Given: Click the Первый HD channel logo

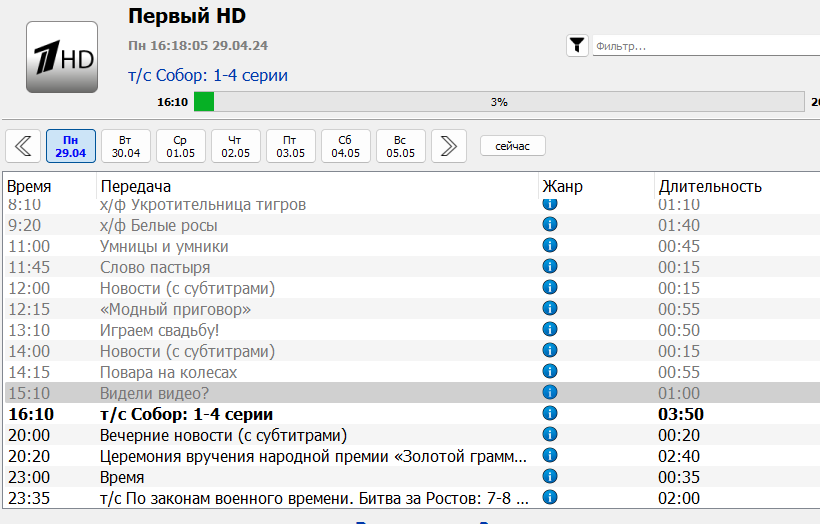Looking at the screenshot, I should click(x=61, y=58).
